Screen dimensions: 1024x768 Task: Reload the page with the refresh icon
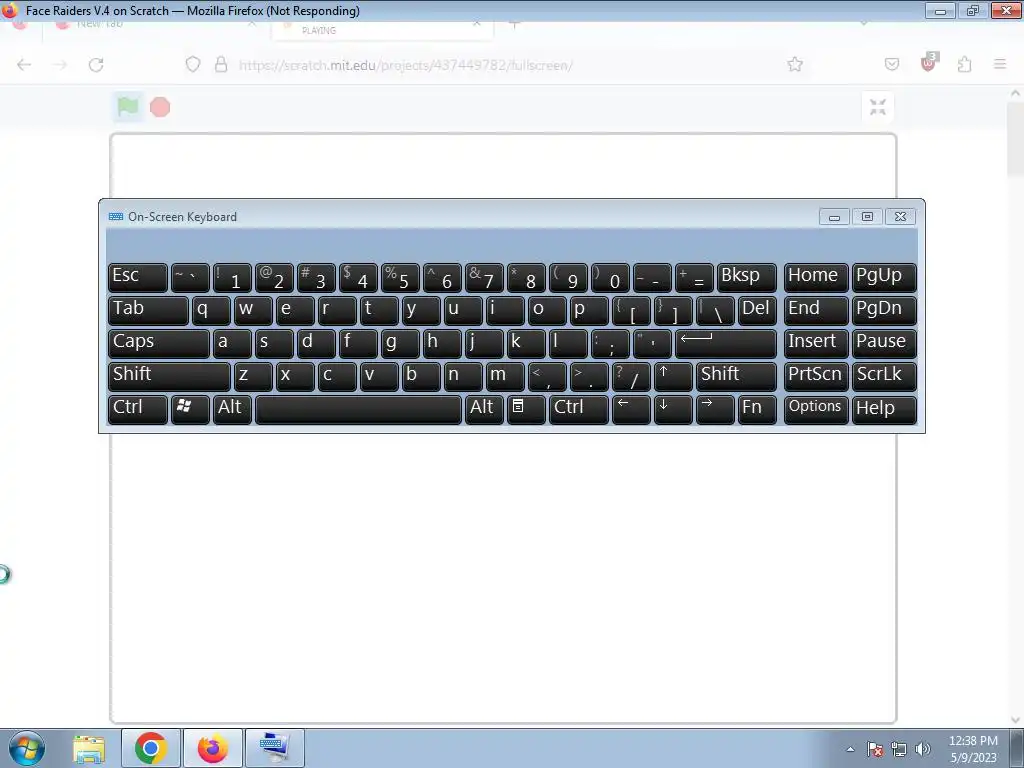point(96,65)
